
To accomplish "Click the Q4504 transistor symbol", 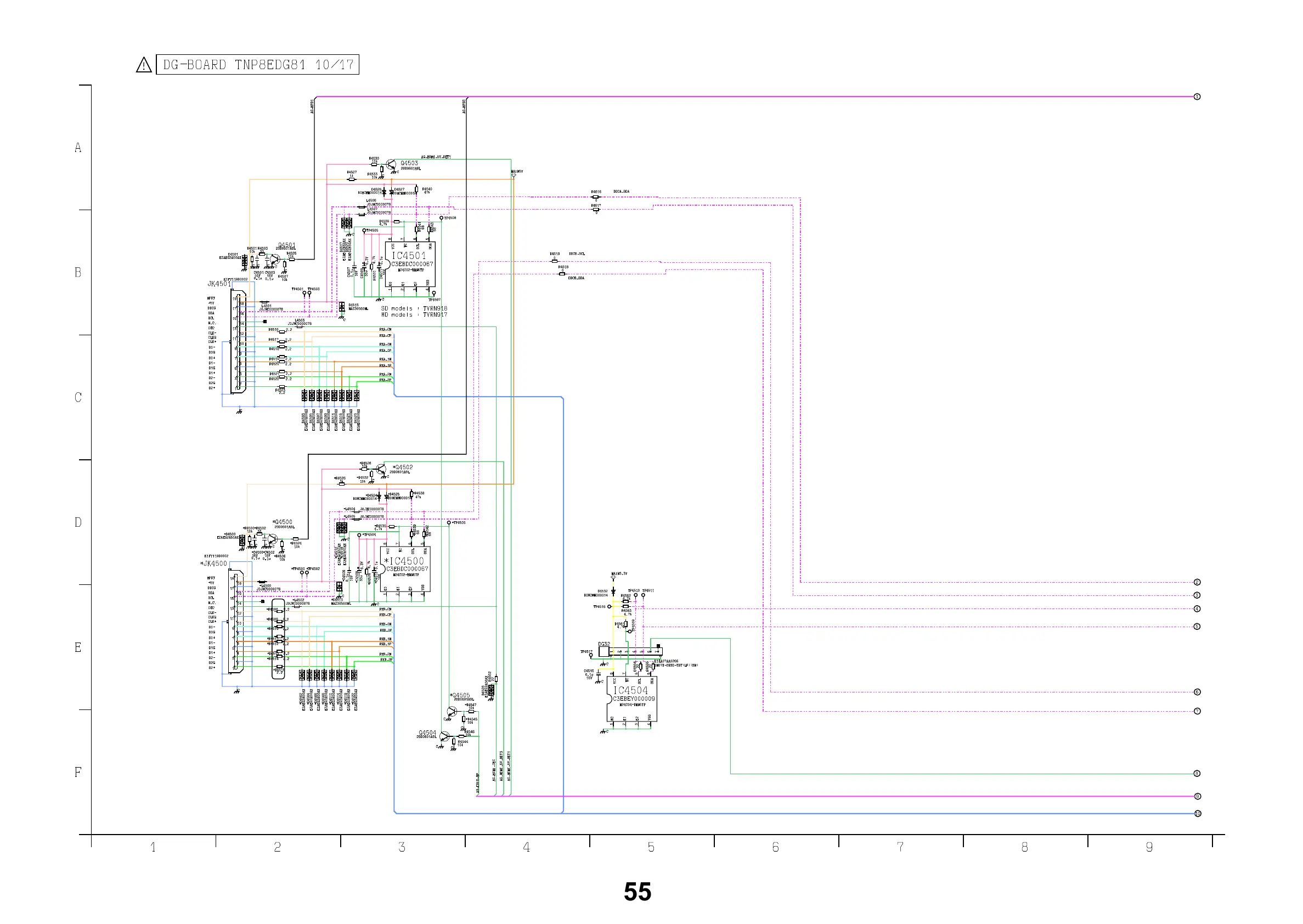I will tap(445, 737).
